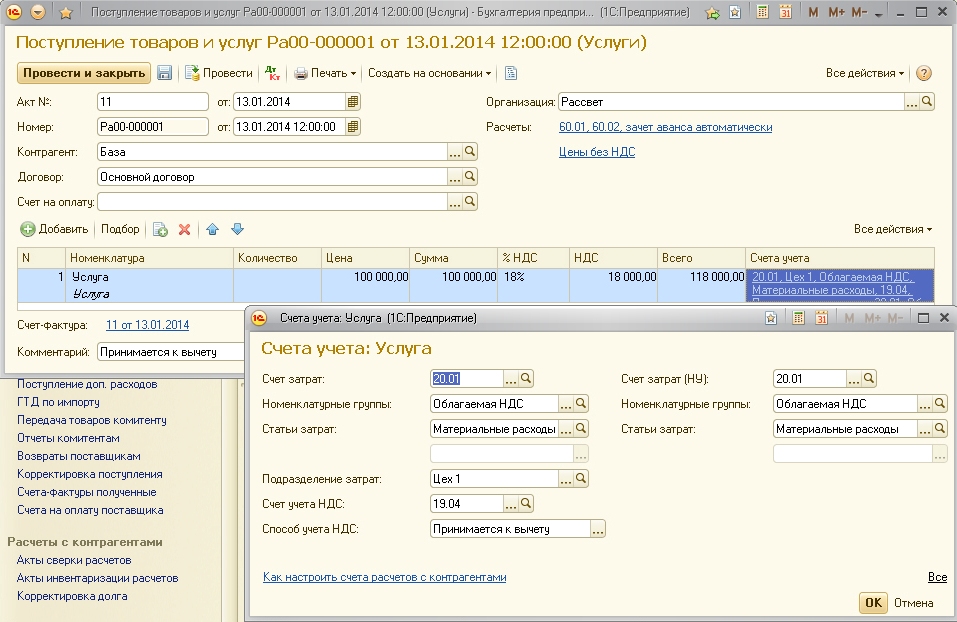Click magnifier next to Счет затрат (НУ)
This screenshot has width=957, height=622.
[x=869, y=379]
